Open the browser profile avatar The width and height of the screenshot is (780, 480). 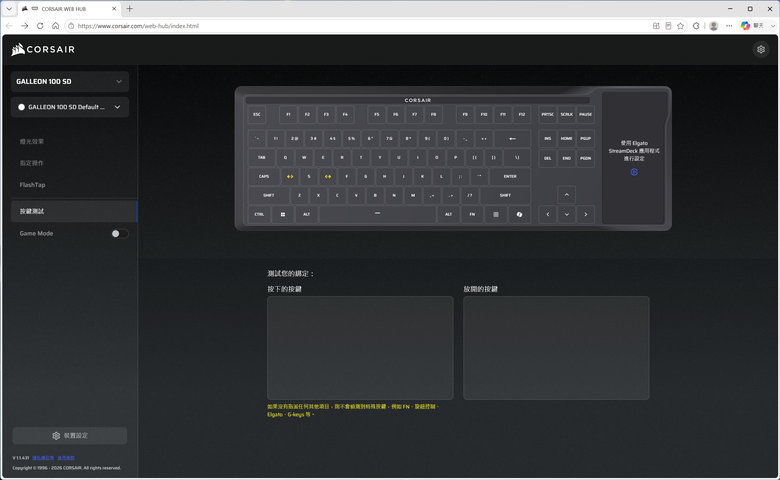[713, 26]
